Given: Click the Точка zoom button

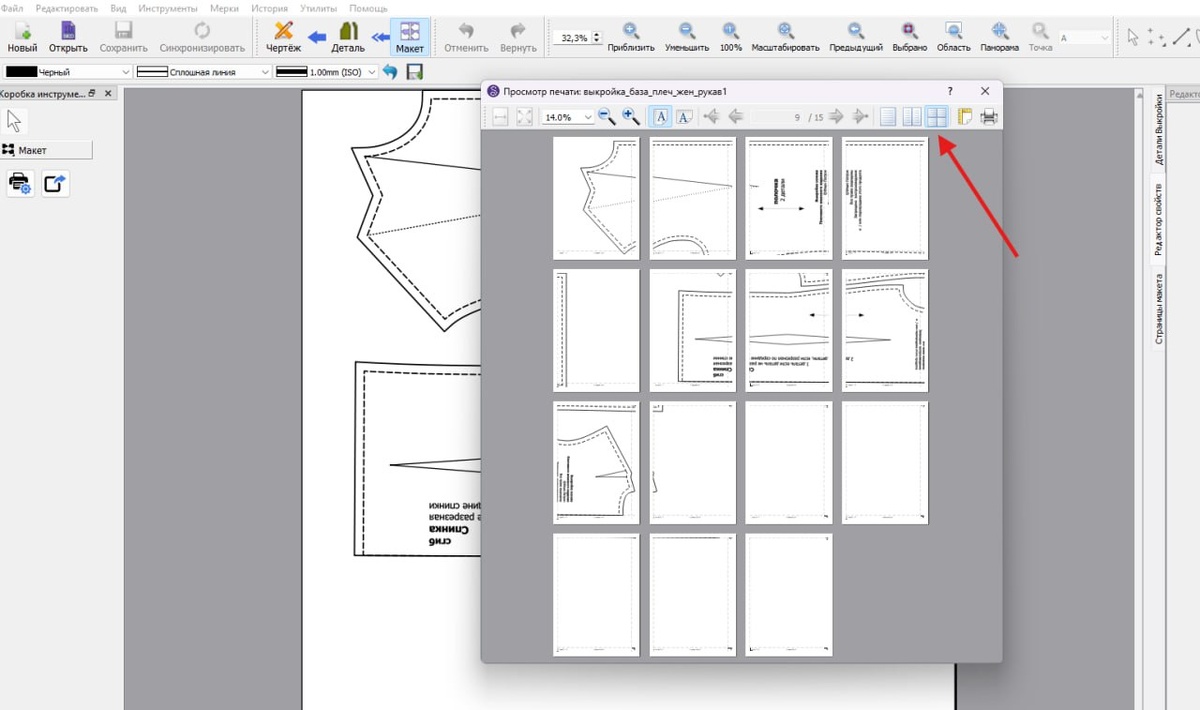Looking at the screenshot, I should point(1040,37).
